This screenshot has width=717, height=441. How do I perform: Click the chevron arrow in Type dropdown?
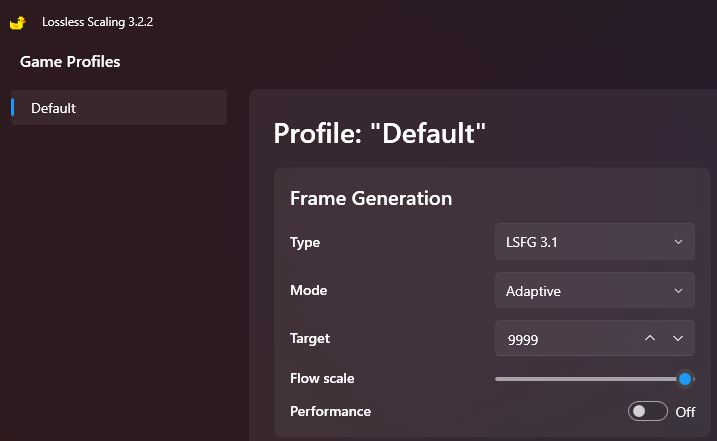(x=678, y=242)
